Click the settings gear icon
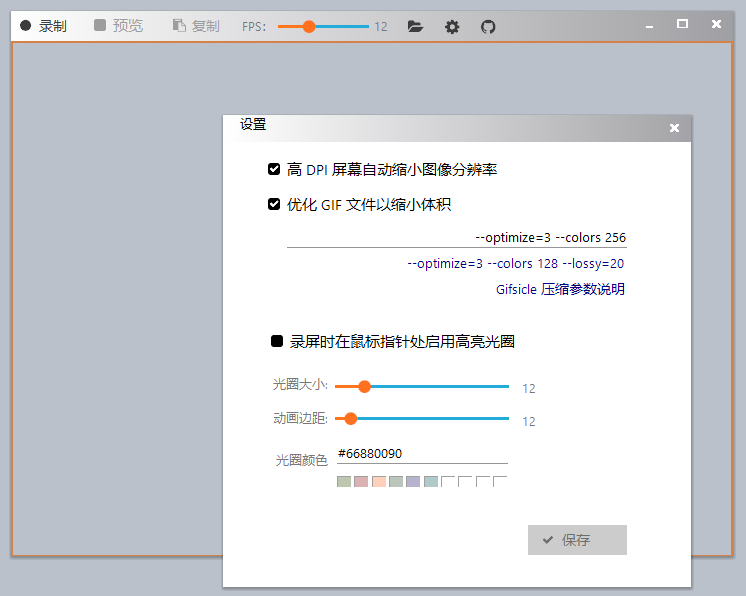 [452, 27]
